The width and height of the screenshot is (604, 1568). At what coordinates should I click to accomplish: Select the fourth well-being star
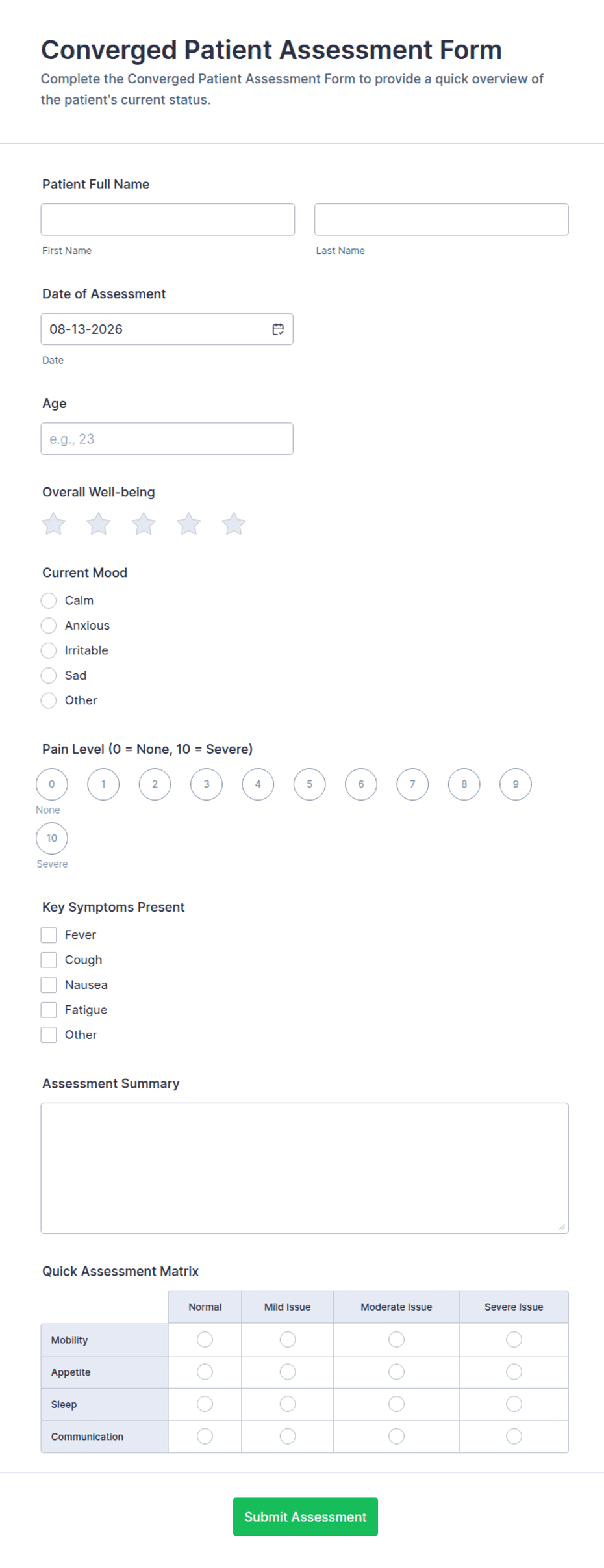(x=189, y=524)
